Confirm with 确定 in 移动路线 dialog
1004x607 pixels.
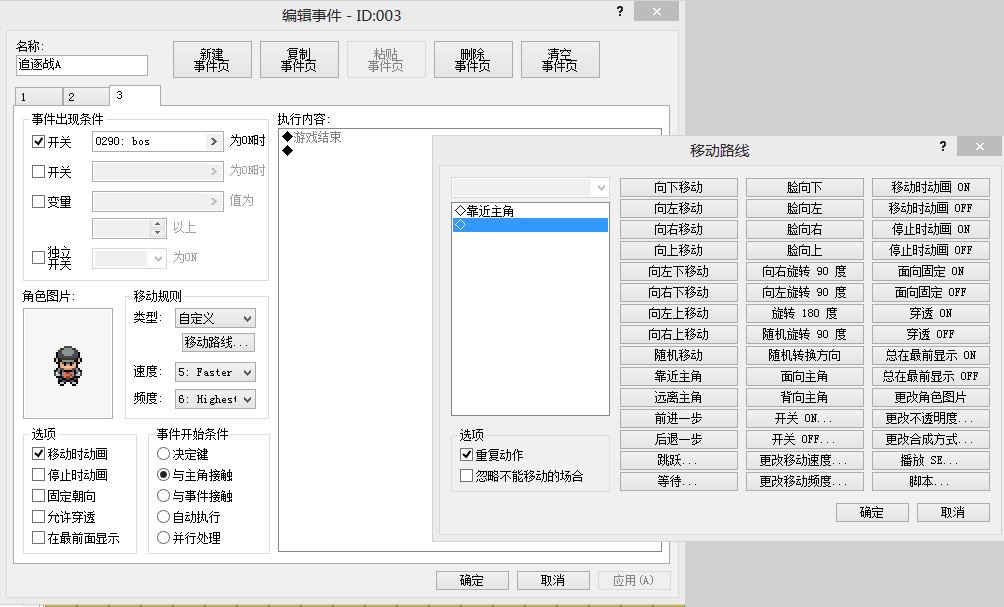tap(872, 513)
